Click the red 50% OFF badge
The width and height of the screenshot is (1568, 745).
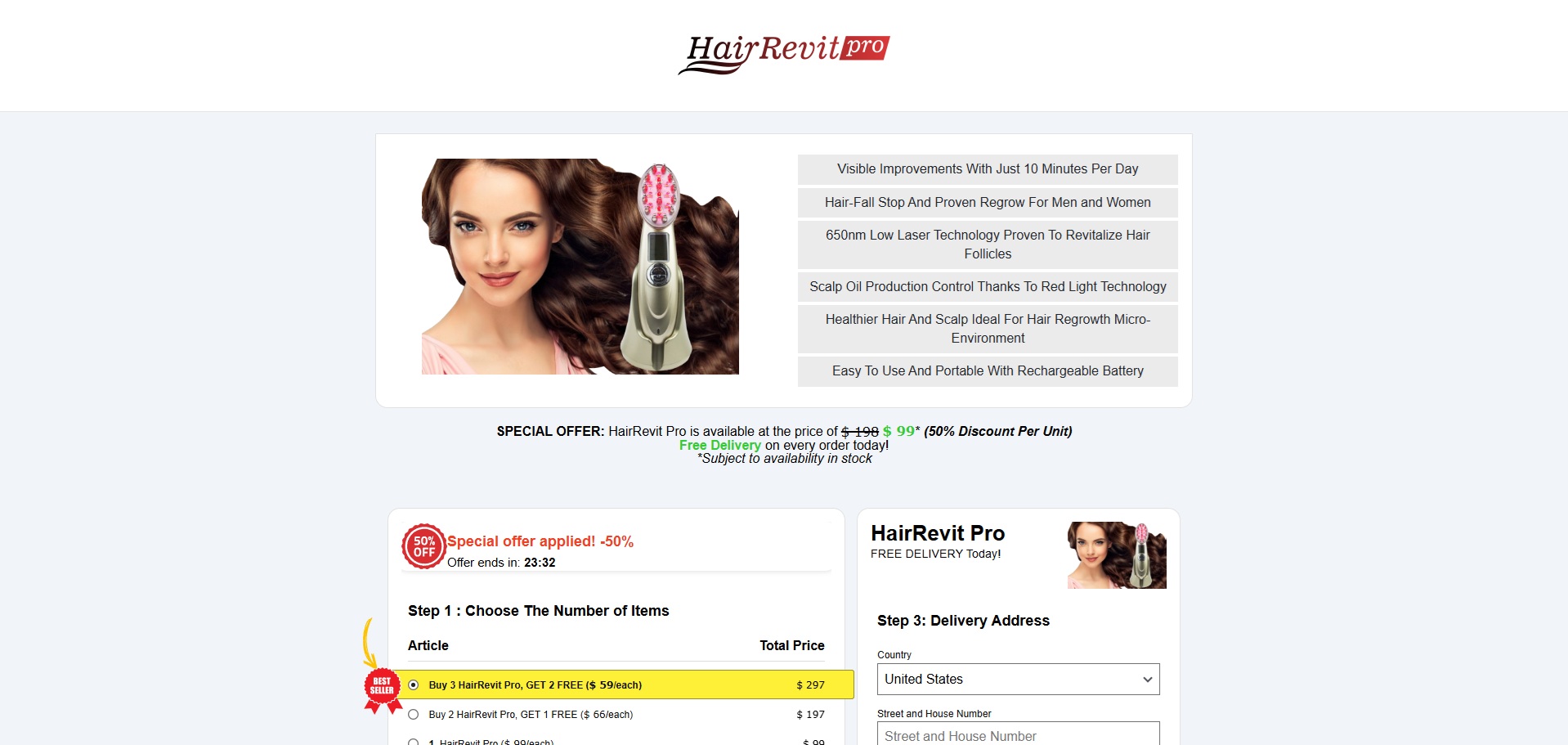click(423, 546)
